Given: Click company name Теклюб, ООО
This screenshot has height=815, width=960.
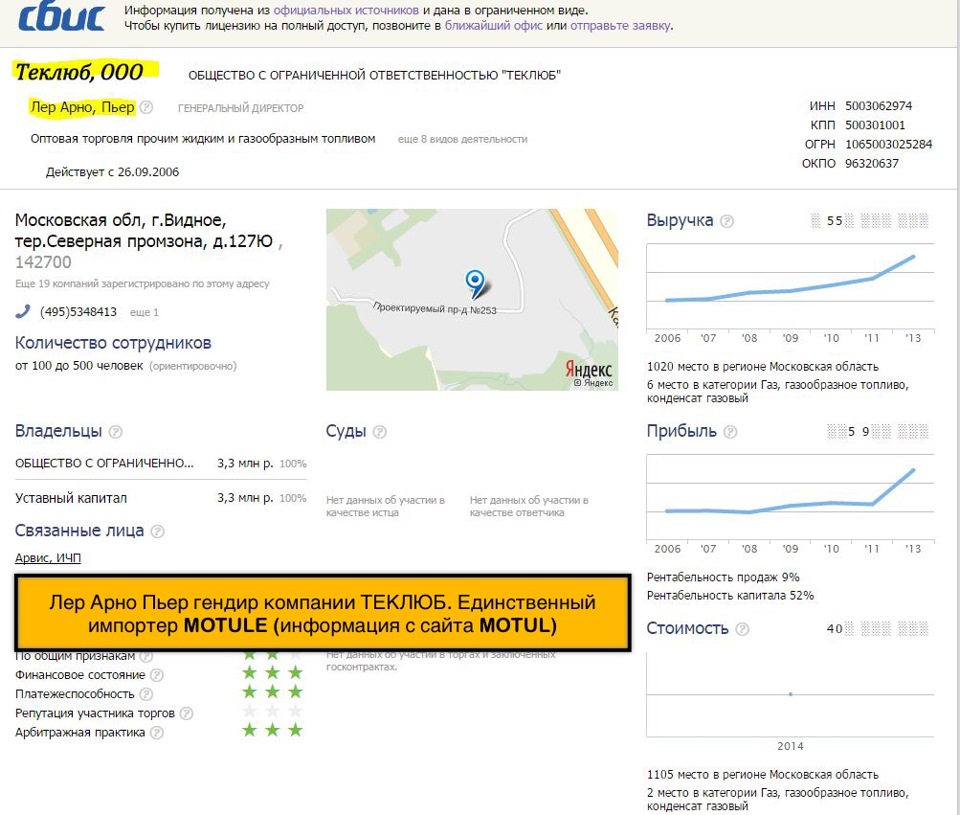Looking at the screenshot, I should click(80, 72).
